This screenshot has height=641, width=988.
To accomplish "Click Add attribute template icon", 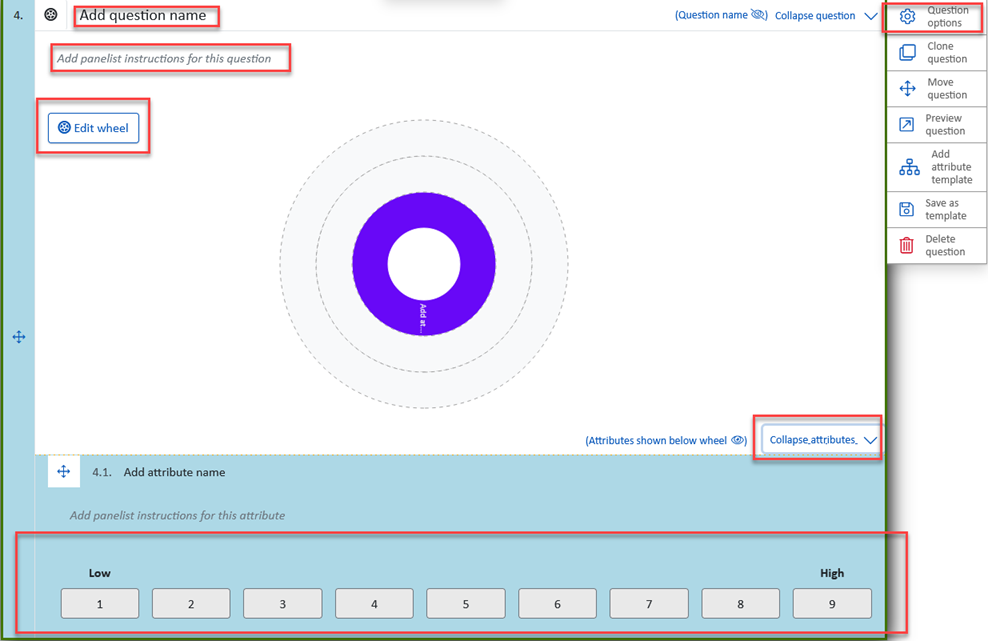I will (909, 167).
